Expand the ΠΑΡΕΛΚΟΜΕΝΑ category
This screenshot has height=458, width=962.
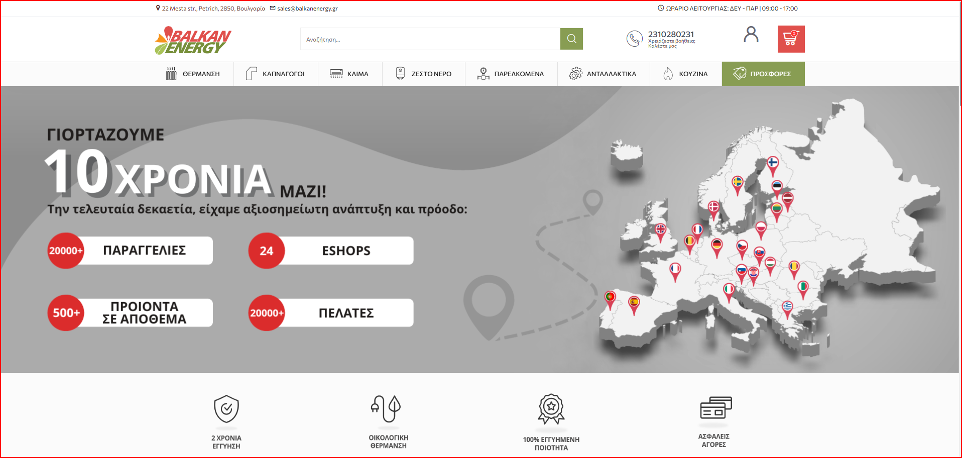511,74
